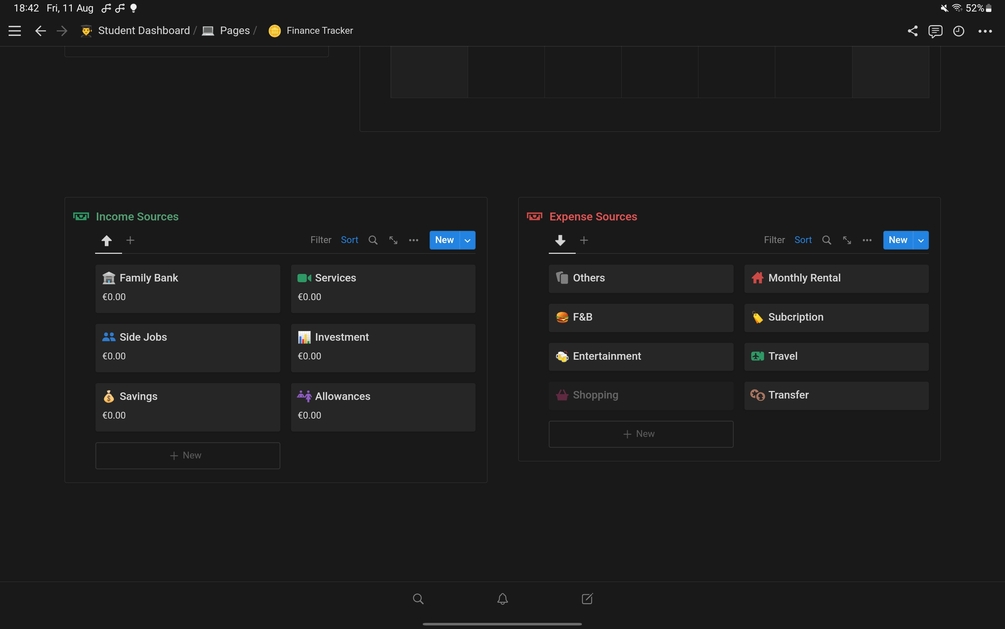Image resolution: width=1005 pixels, height=629 pixels.
Task: Open the Subcription card
Action: click(x=836, y=317)
